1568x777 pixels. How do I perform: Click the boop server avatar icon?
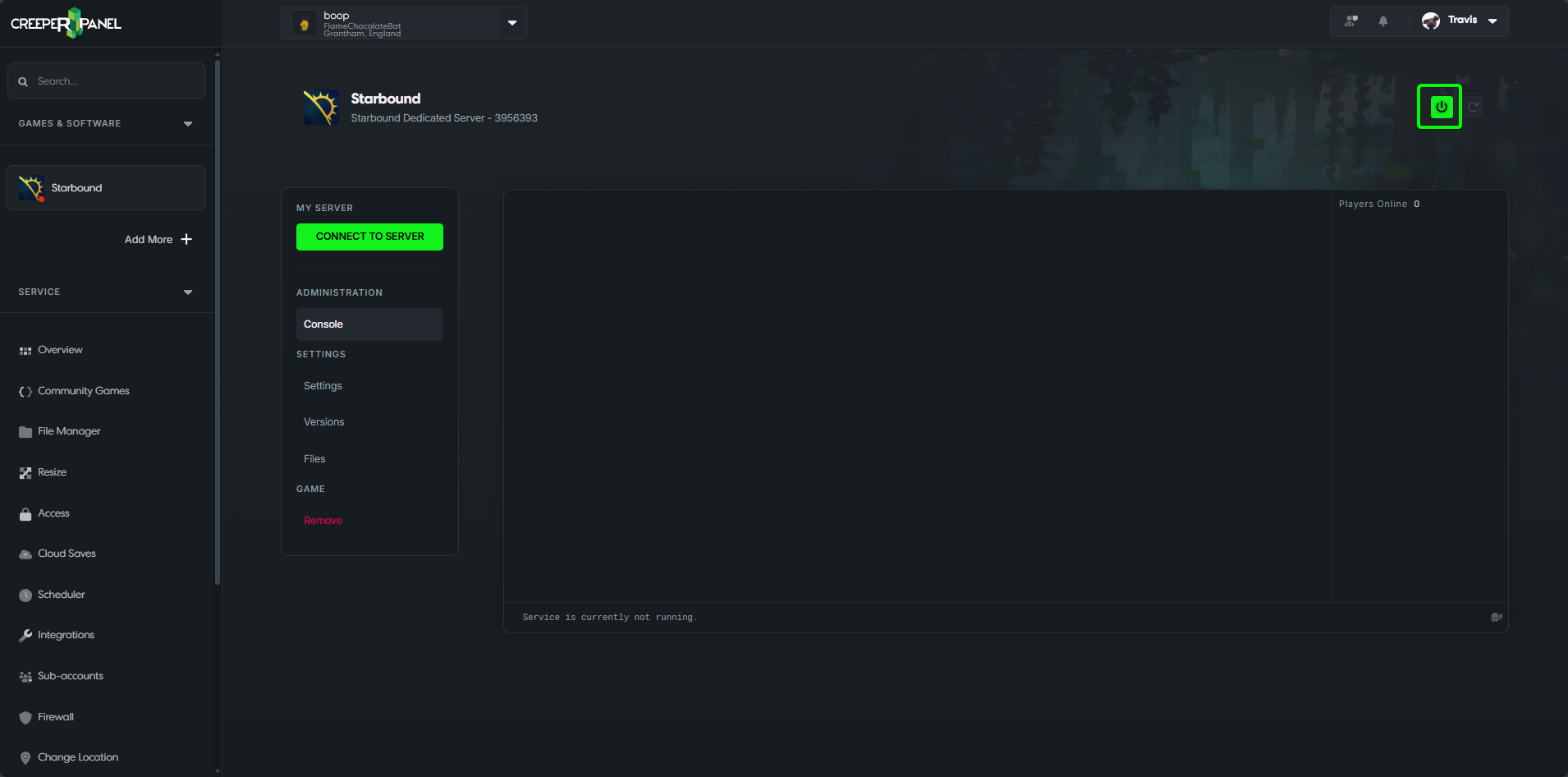coord(305,24)
